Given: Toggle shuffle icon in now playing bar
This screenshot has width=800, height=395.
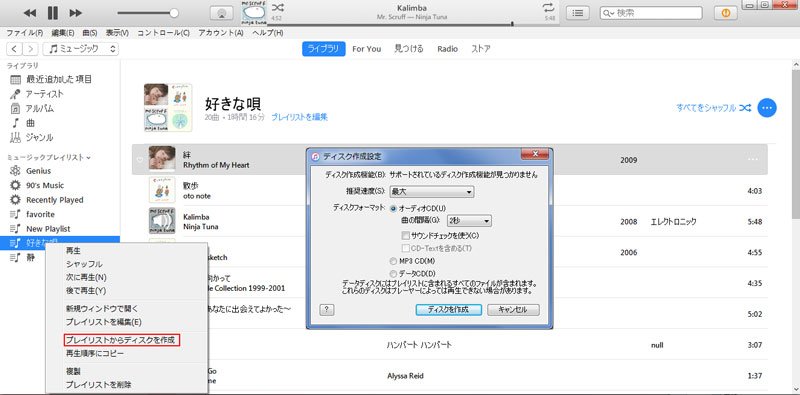Looking at the screenshot, I should point(278,8).
